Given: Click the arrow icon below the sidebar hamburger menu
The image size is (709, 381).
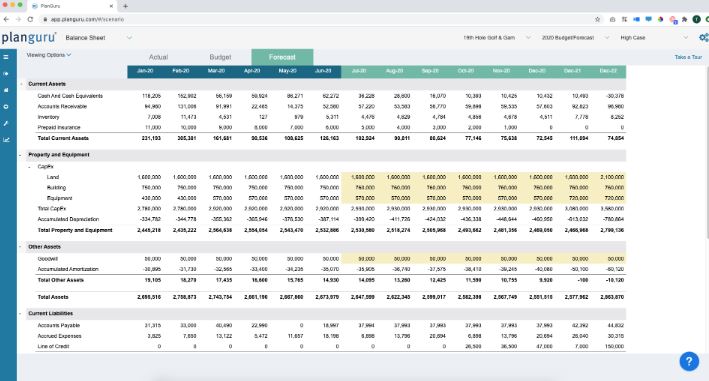Looking at the screenshot, I should 6,74.
